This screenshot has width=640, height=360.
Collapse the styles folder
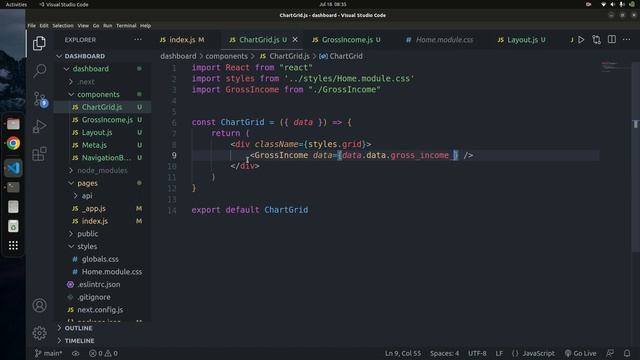coord(87,246)
